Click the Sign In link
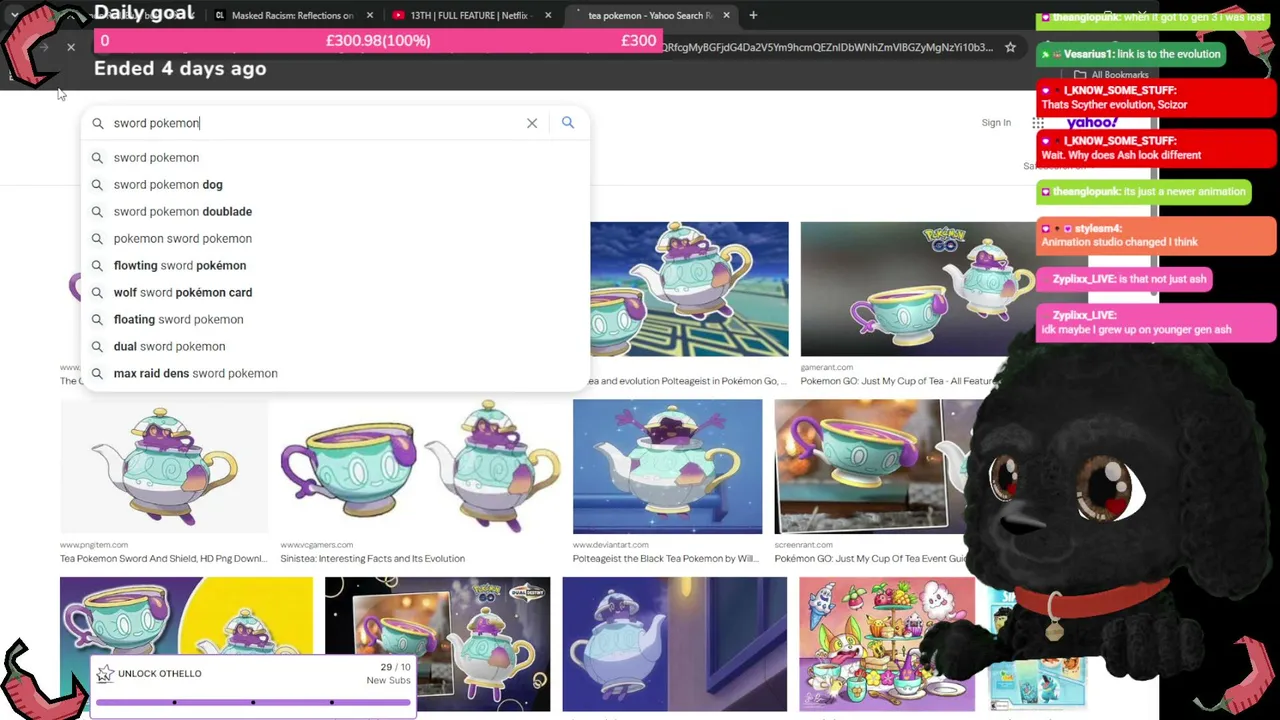 (996, 122)
